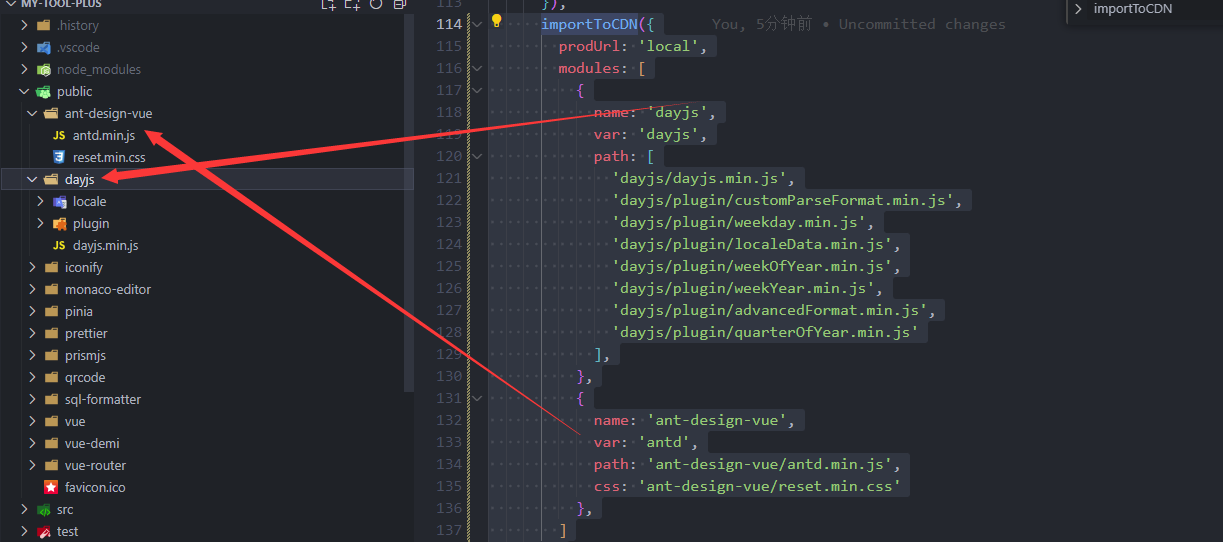Collapse the public folder
1223x542 pixels.
click(25, 91)
